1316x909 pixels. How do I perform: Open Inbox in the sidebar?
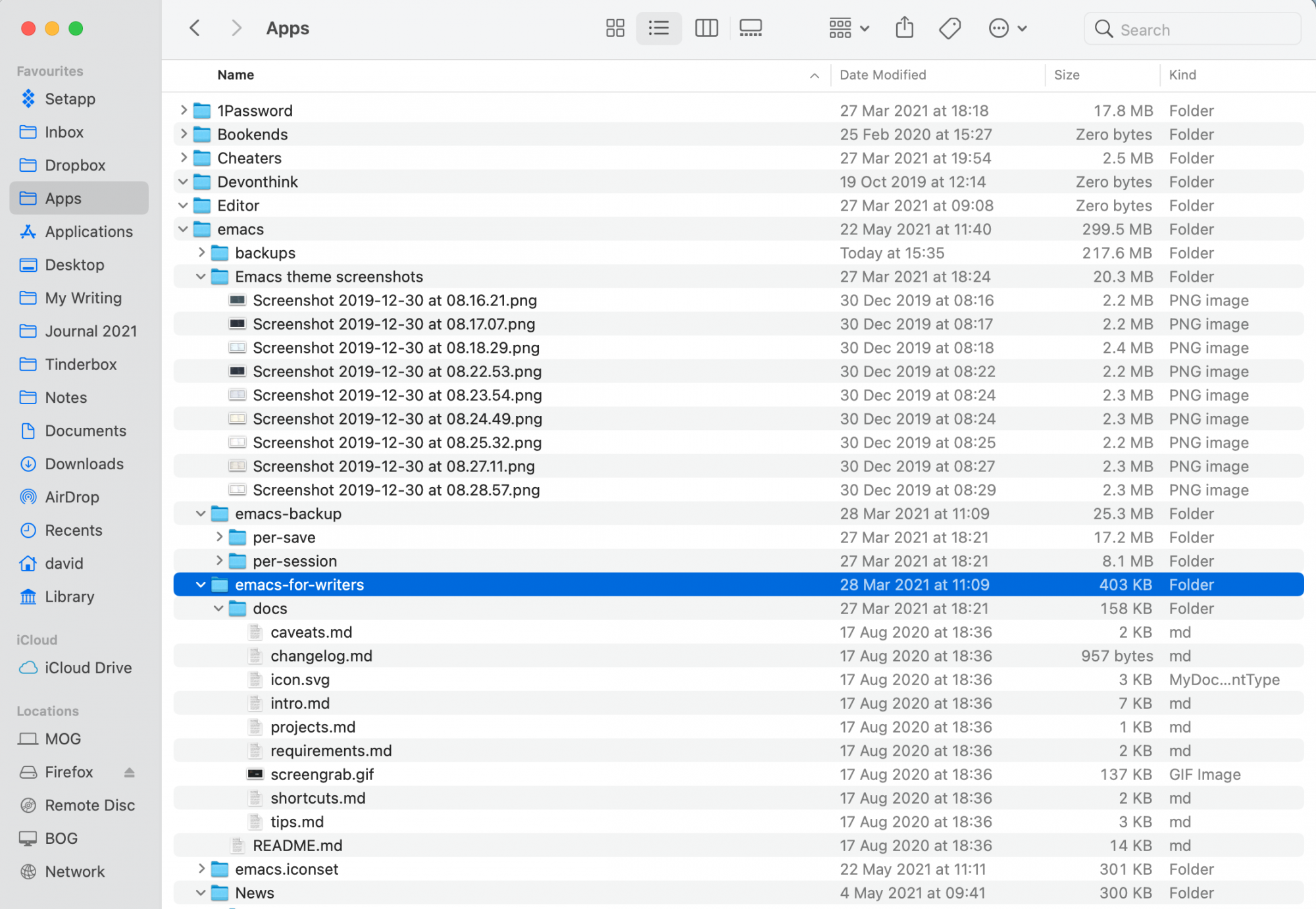79,132
